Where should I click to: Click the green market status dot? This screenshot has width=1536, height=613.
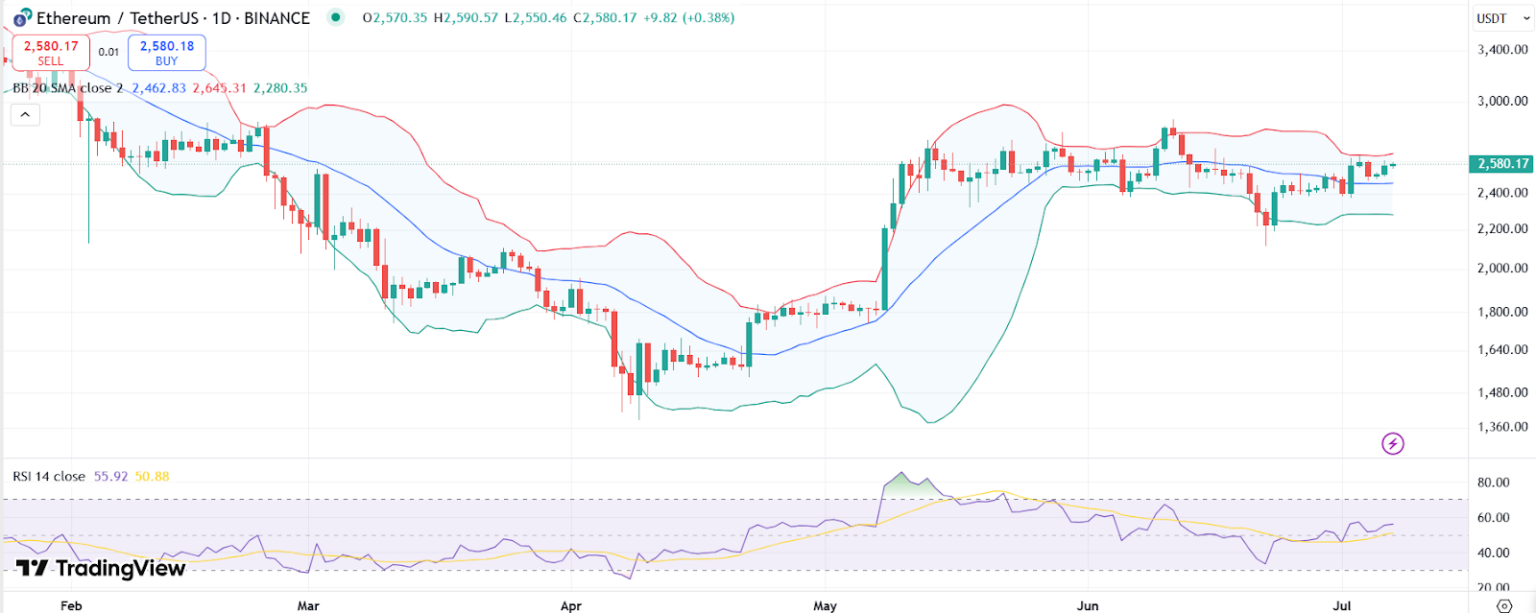coord(335,18)
